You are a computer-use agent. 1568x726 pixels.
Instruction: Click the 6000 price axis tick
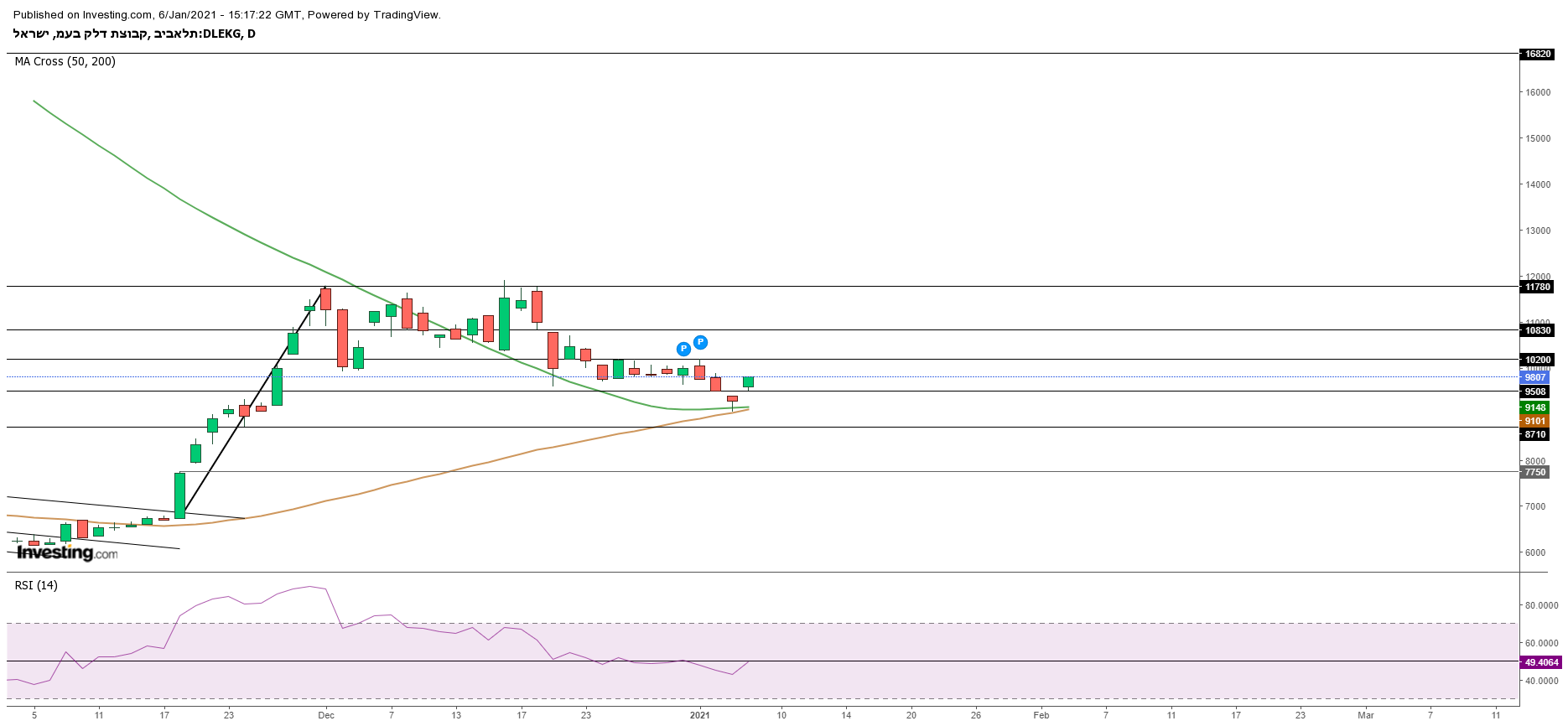click(x=1535, y=552)
